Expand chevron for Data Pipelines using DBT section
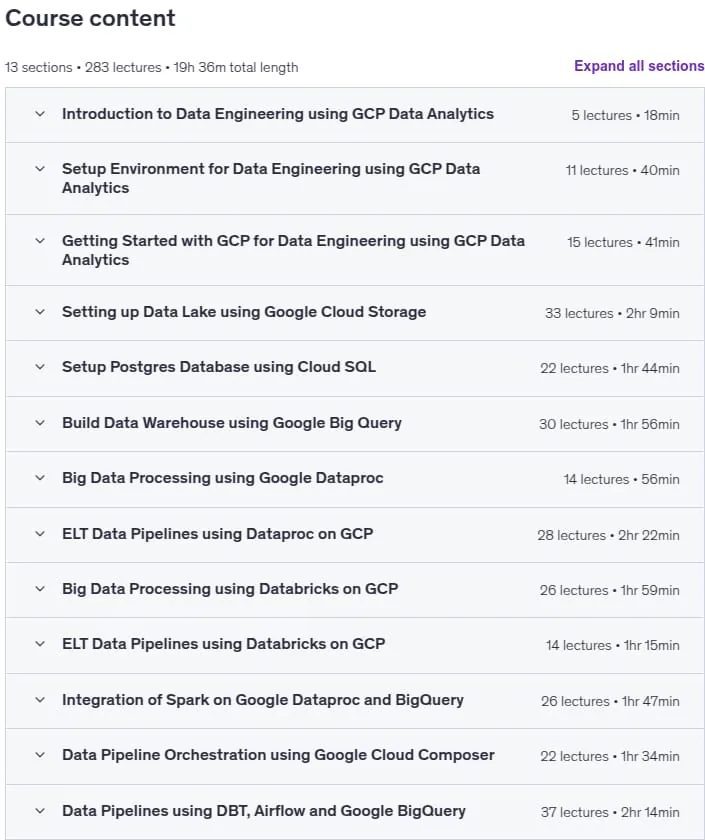 click(x=40, y=811)
